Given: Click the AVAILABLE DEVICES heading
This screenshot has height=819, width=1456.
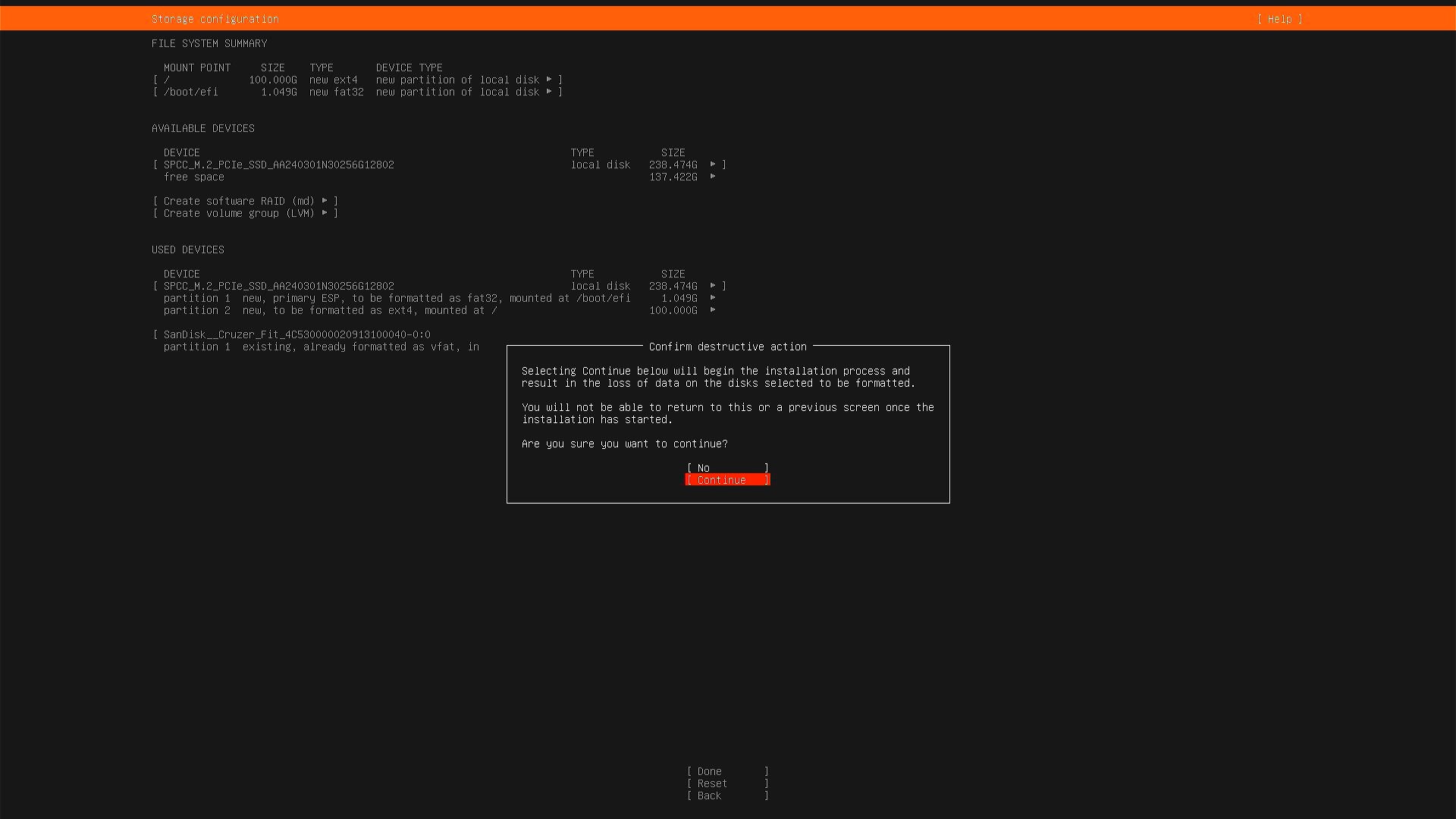Looking at the screenshot, I should [203, 128].
